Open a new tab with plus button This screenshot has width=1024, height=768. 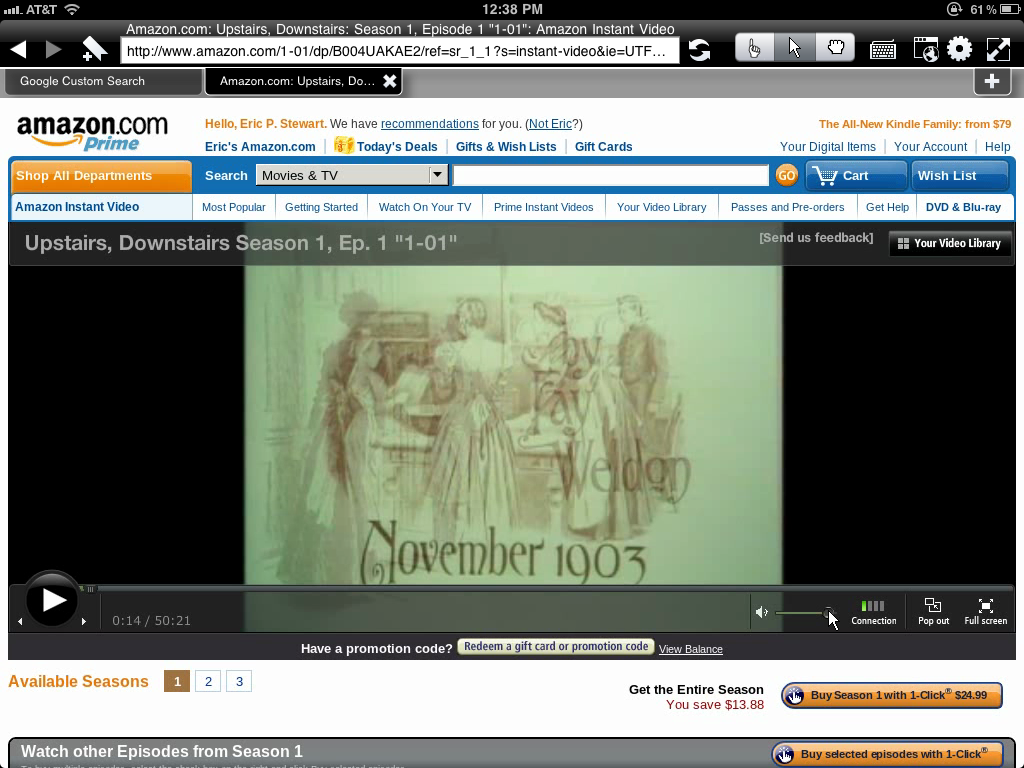tap(992, 81)
